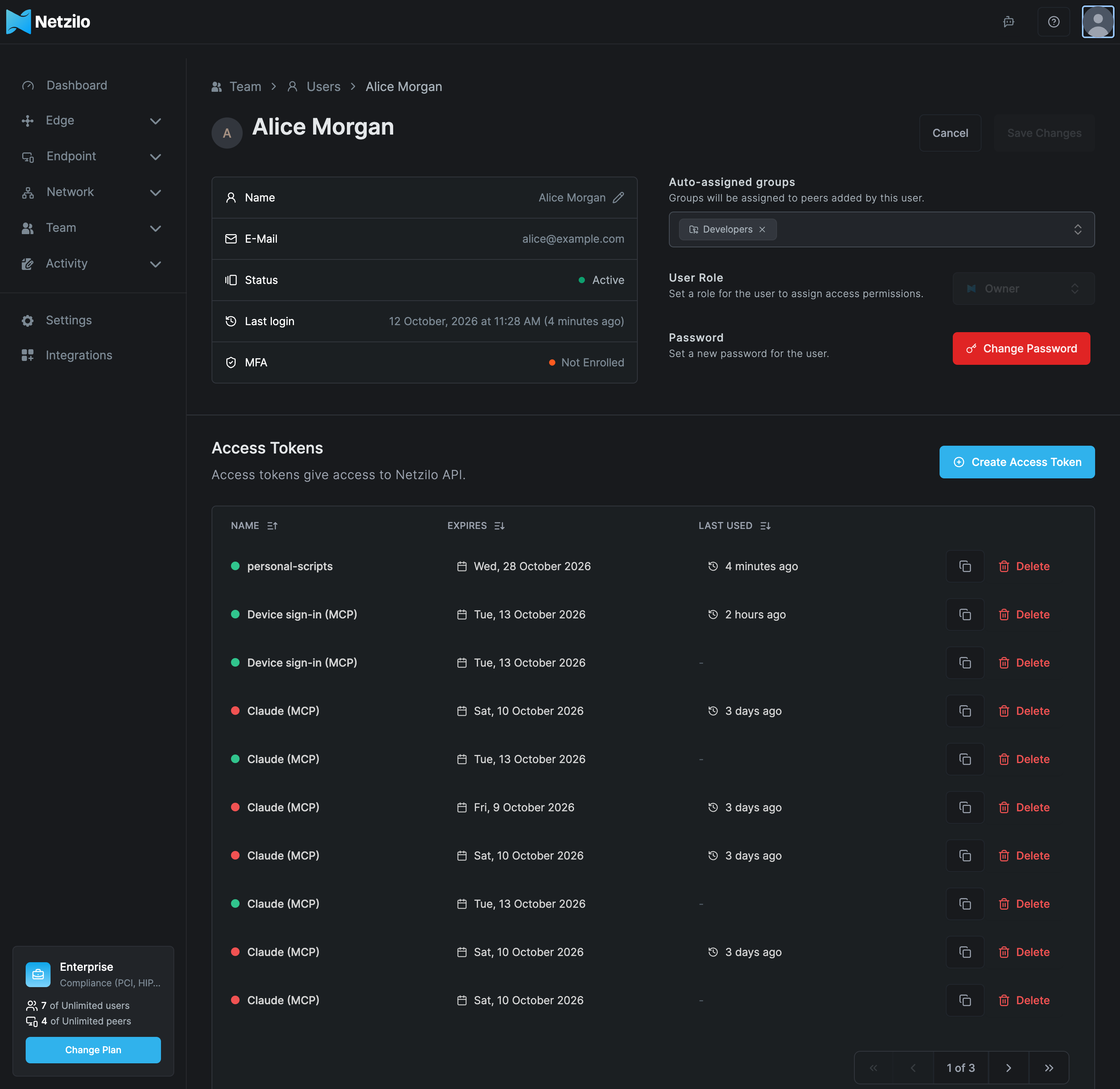Sort tokens by Name column

point(254,525)
